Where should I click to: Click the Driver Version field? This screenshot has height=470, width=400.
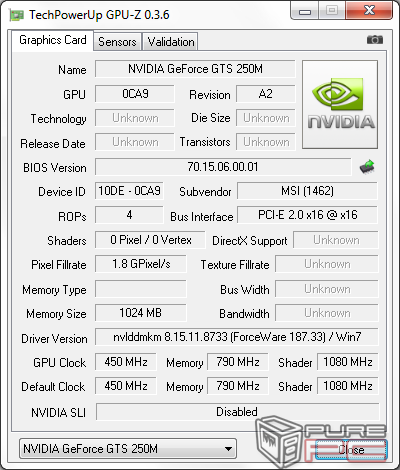(237, 337)
